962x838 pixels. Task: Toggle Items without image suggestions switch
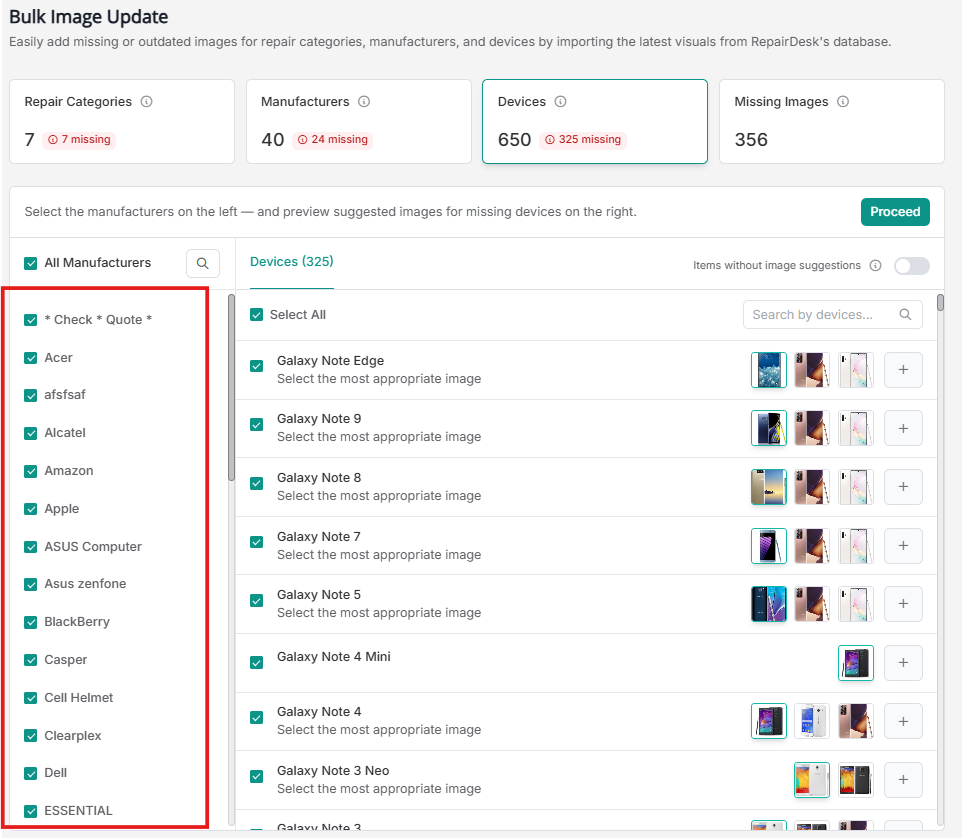pyautogui.click(x=911, y=266)
